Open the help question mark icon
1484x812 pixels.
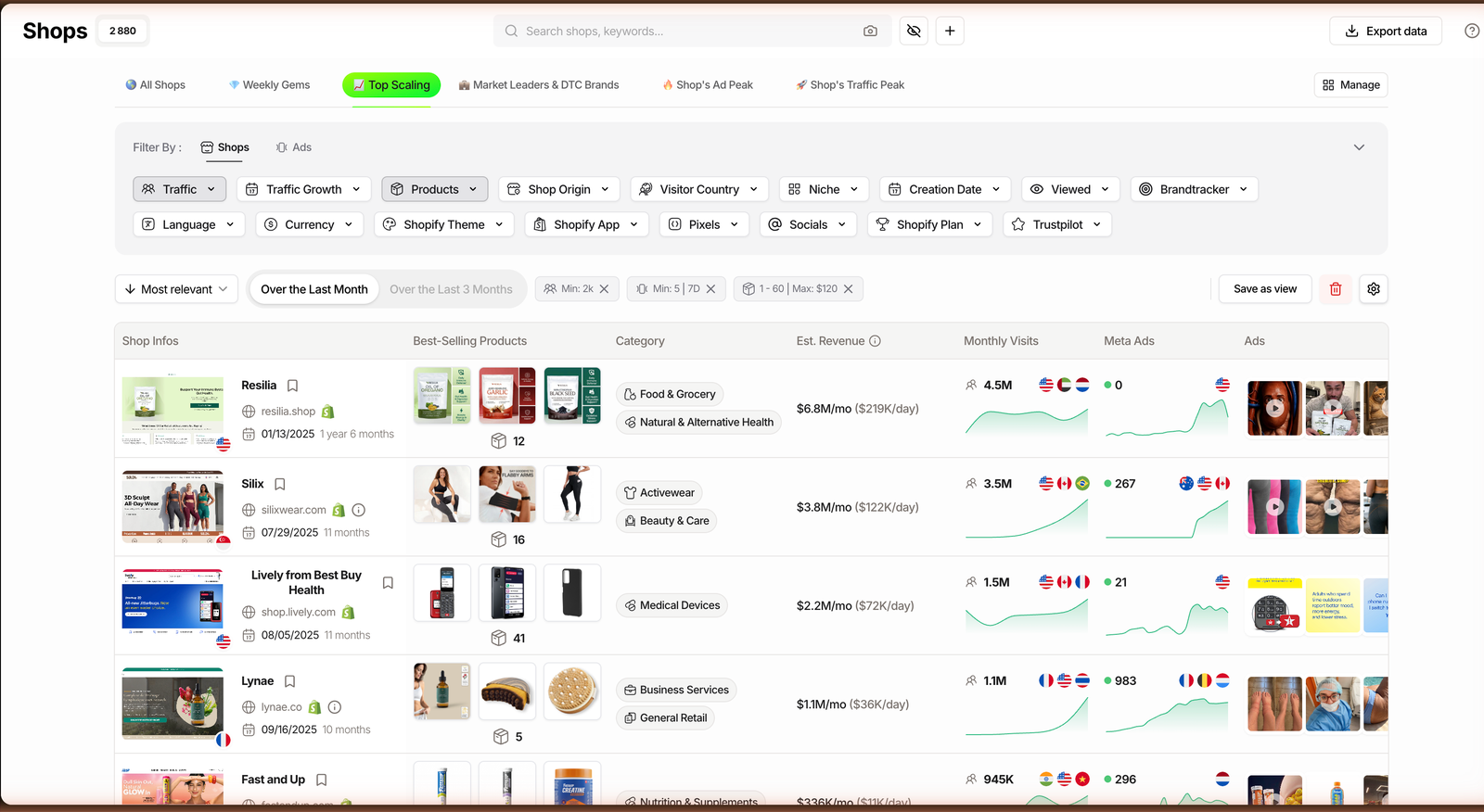(1472, 31)
